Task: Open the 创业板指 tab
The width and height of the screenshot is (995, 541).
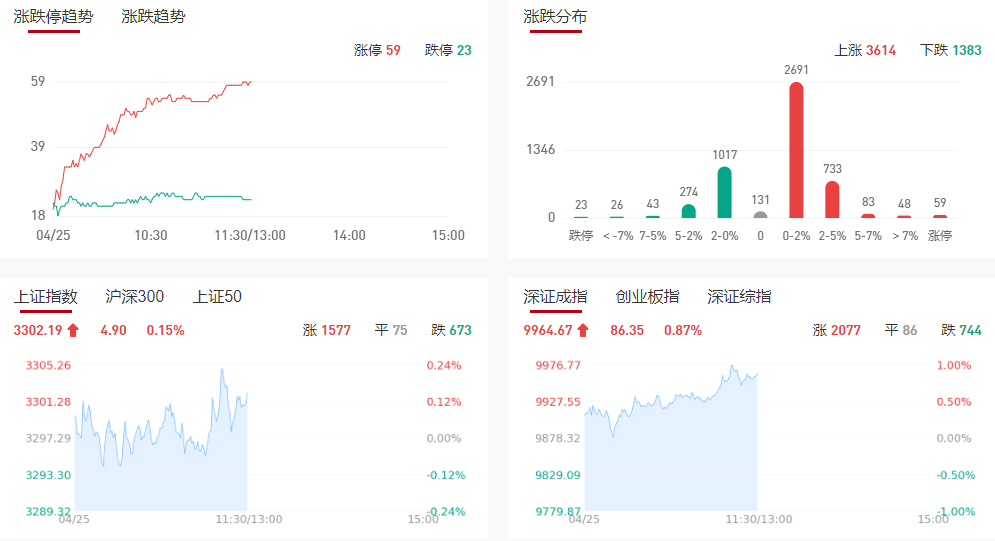Action: 647,296
